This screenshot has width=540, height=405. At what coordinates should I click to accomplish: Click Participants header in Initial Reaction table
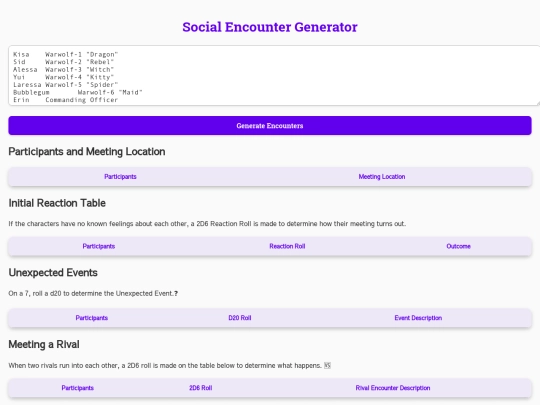(98, 246)
